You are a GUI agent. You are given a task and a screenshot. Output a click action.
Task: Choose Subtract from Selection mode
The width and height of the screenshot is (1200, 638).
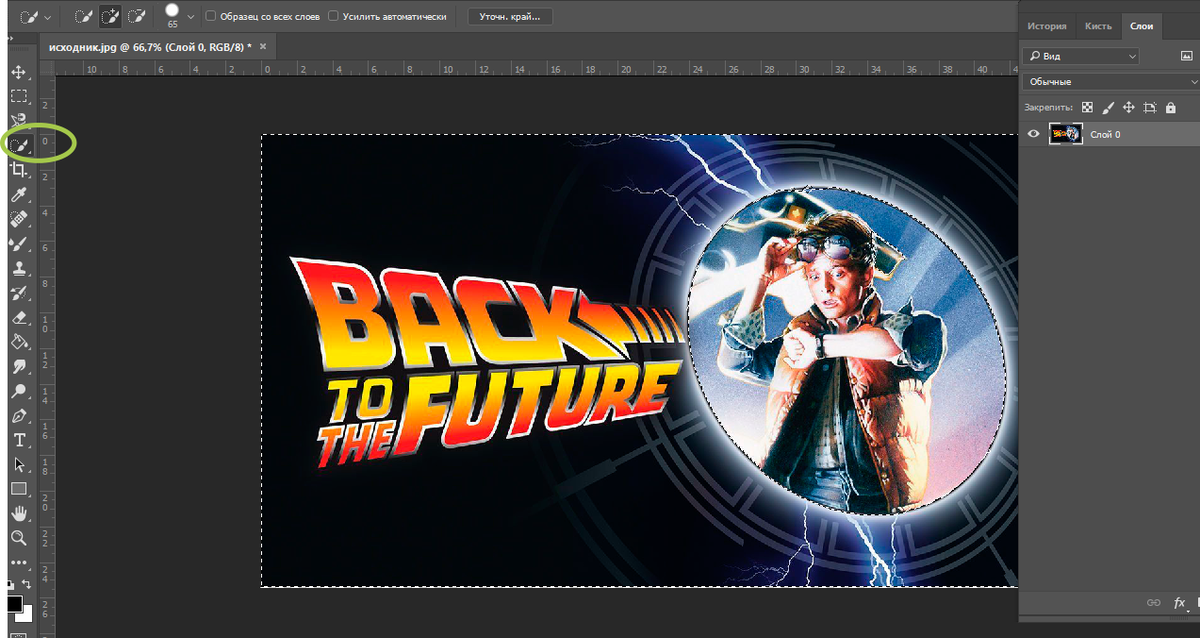(137, 17)
